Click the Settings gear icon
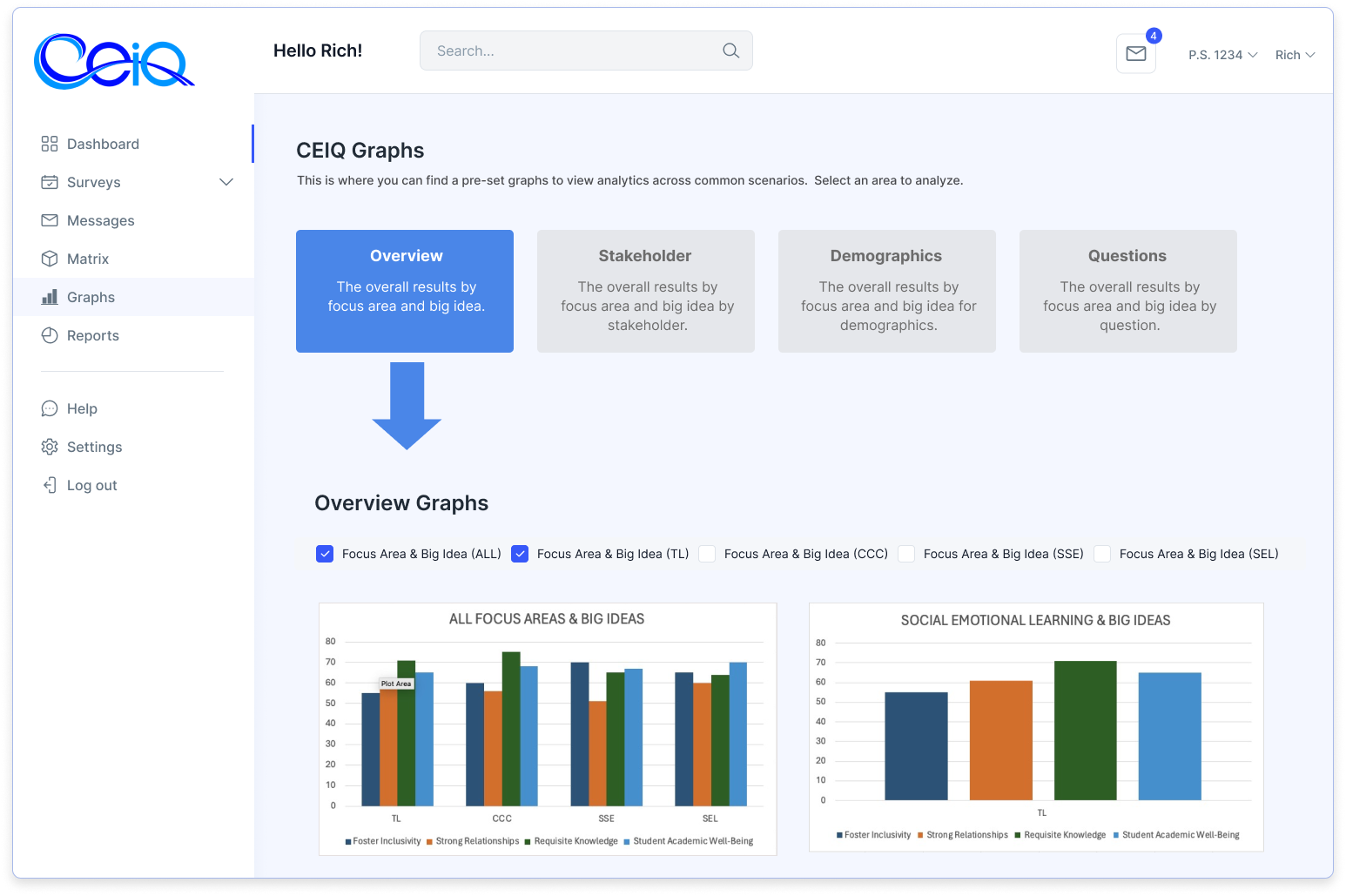 (50, 447)
